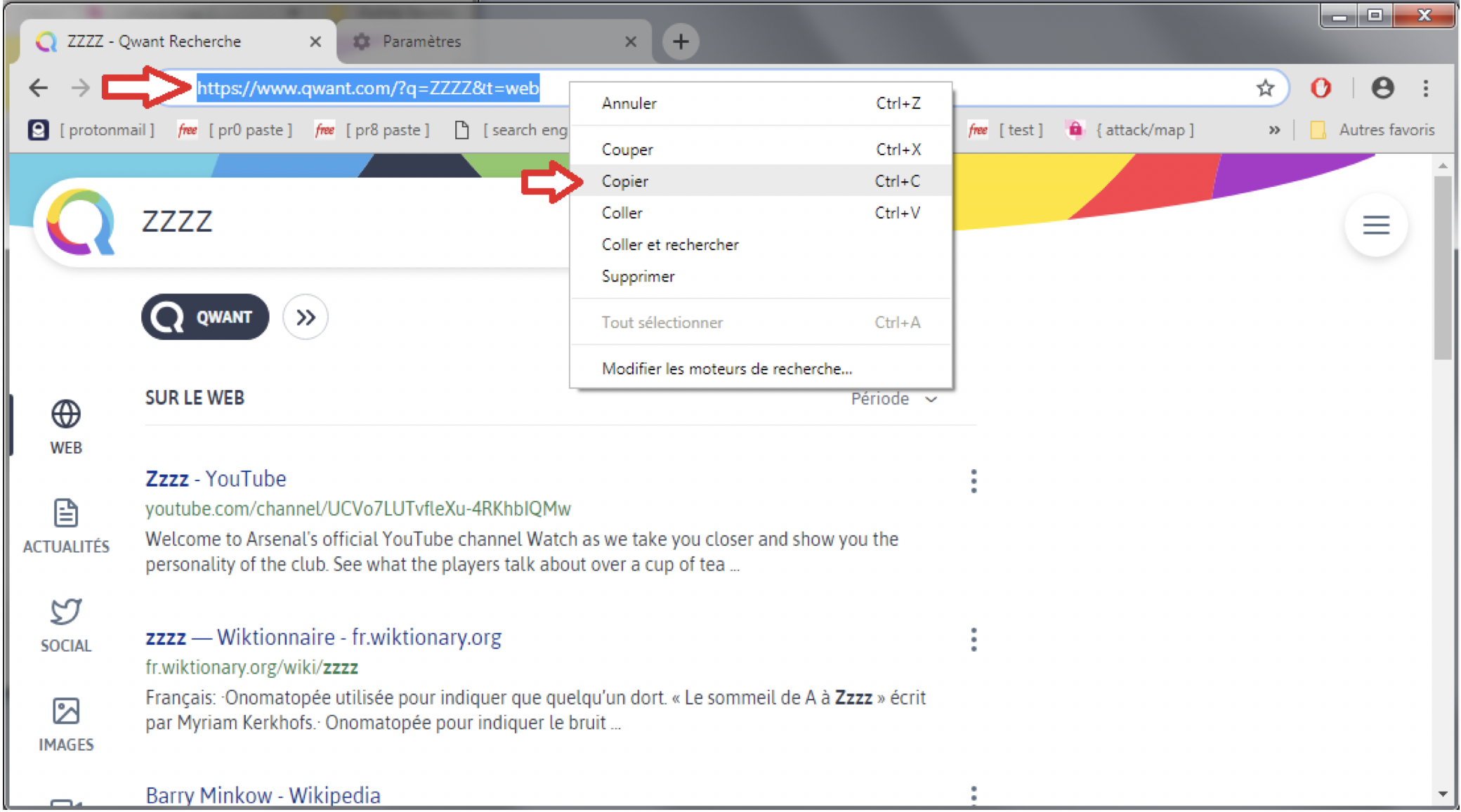Viewport: 1461px width, 812px height.
Task: Open options for the Wiktionnaire result
Action: point(973,640)
